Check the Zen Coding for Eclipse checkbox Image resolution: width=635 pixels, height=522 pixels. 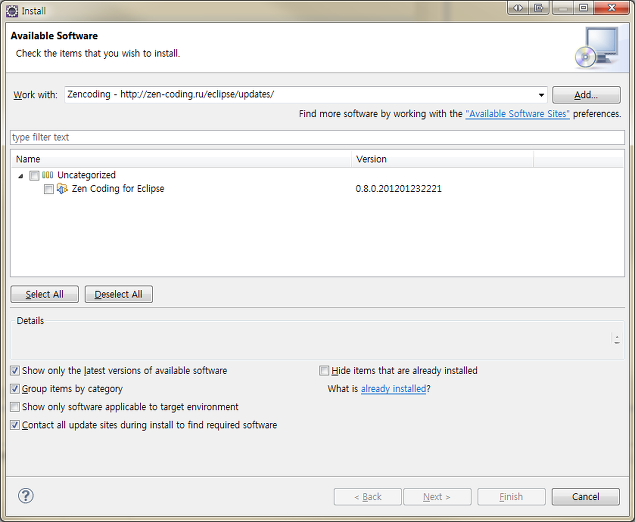coord(49,189)
